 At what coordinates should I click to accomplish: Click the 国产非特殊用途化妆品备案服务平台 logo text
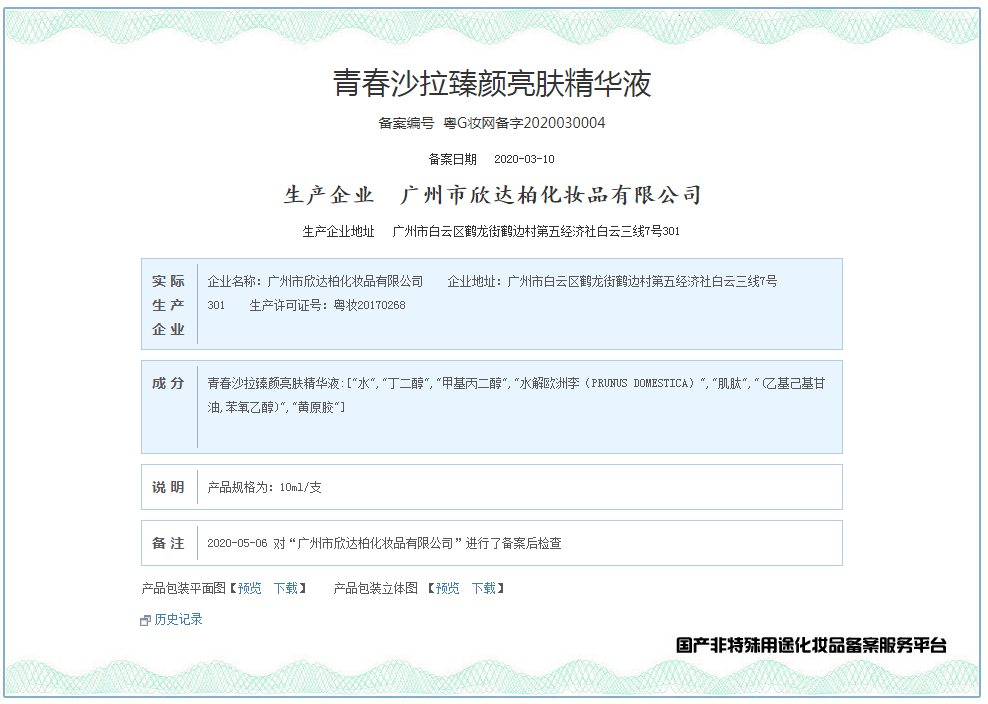pos(811,645)
